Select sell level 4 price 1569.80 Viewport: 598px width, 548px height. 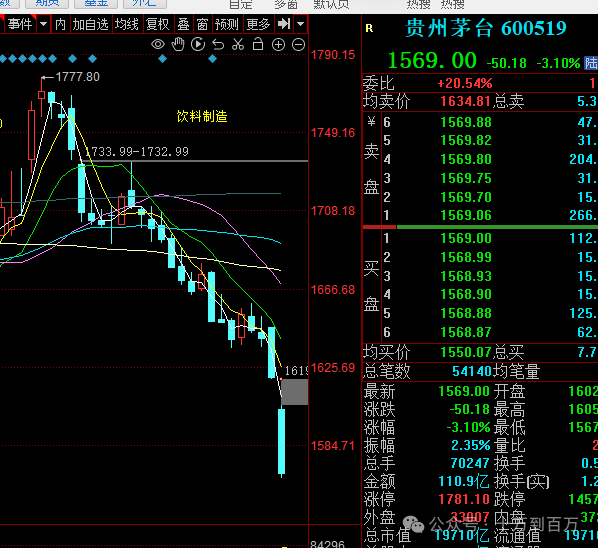click(x=466, y=159)
